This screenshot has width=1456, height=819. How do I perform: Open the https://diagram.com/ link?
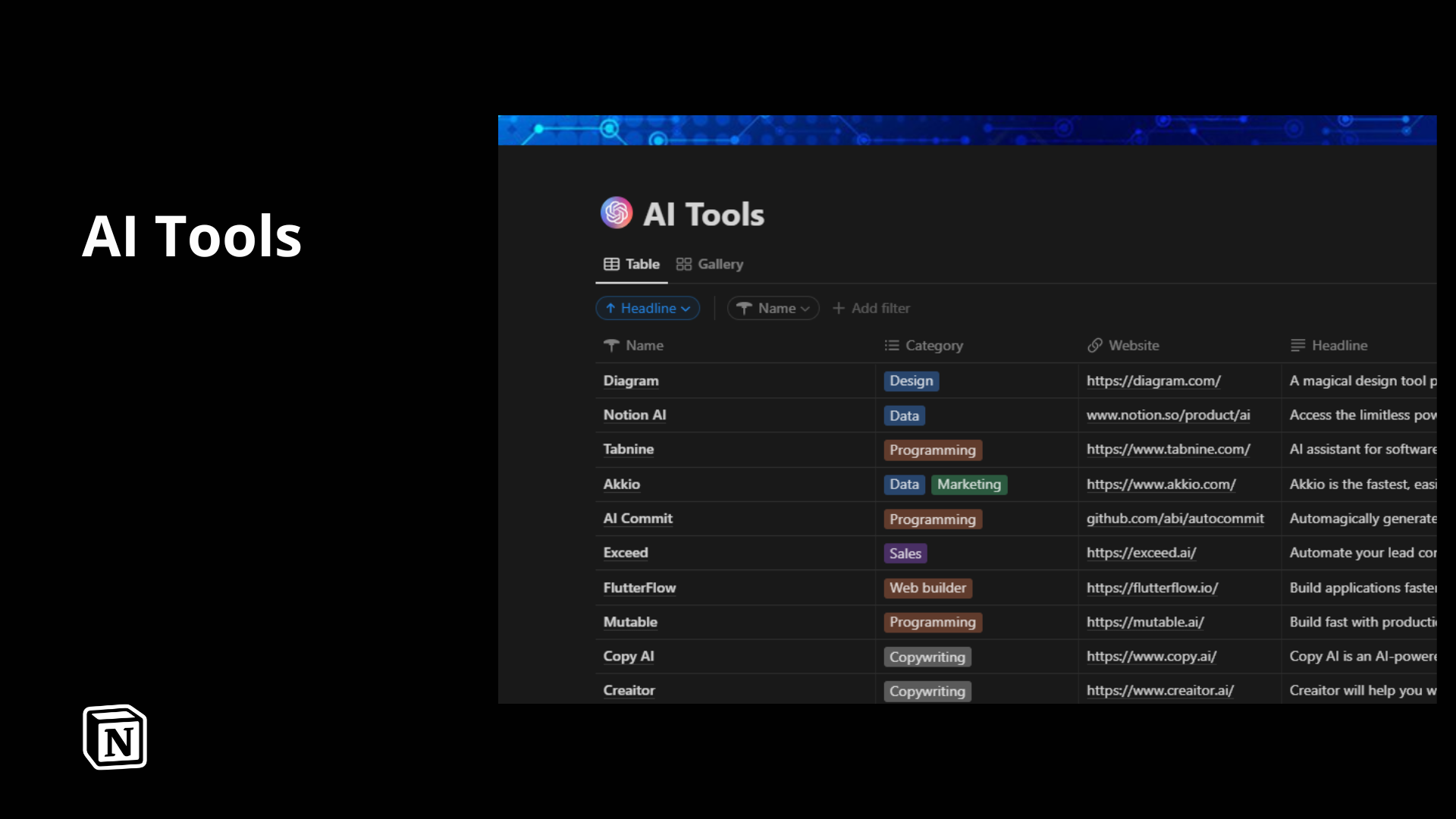tap(1153, 381)
